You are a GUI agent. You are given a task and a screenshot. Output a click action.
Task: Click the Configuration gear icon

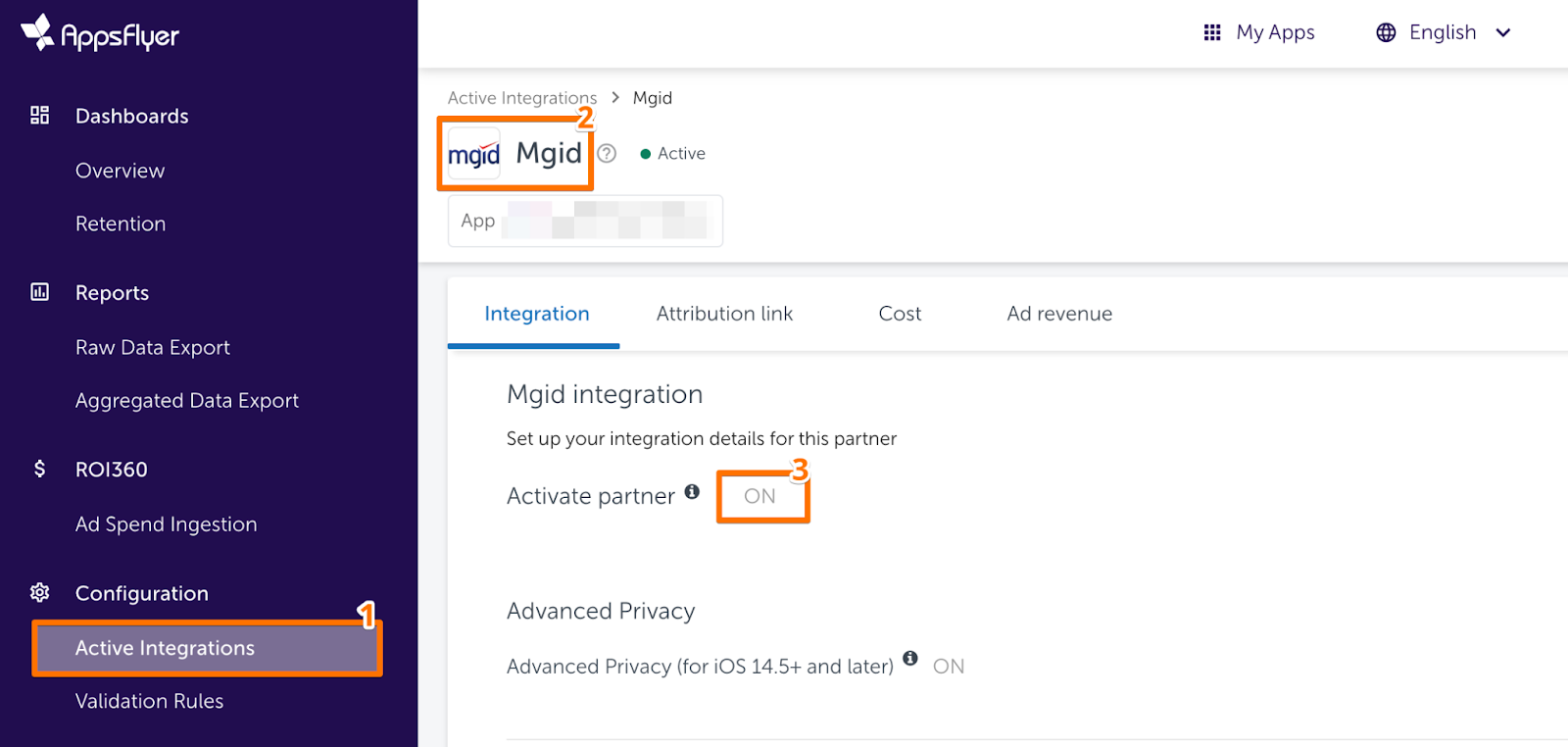coord(39,592)
